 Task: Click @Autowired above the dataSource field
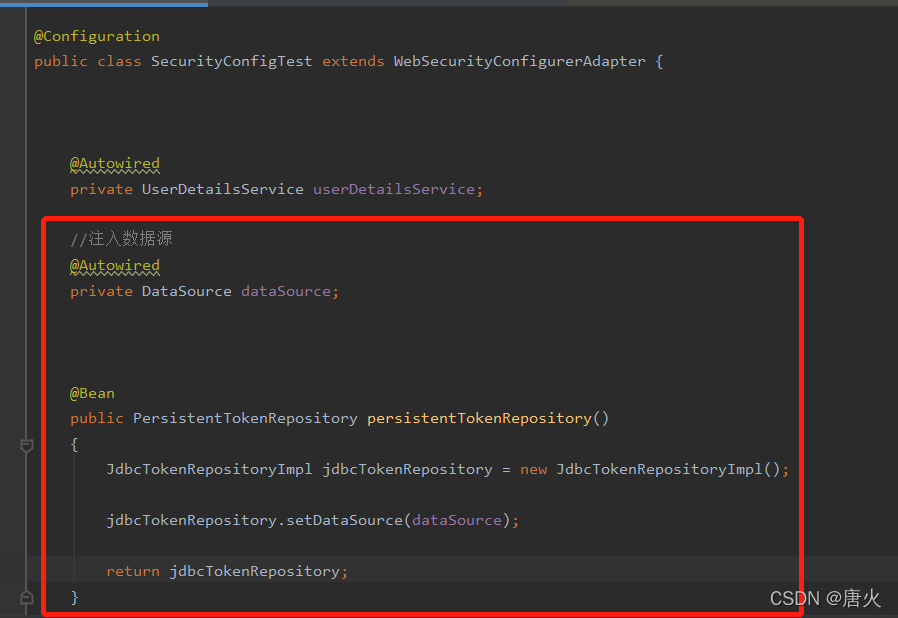(x=115, y=266)
